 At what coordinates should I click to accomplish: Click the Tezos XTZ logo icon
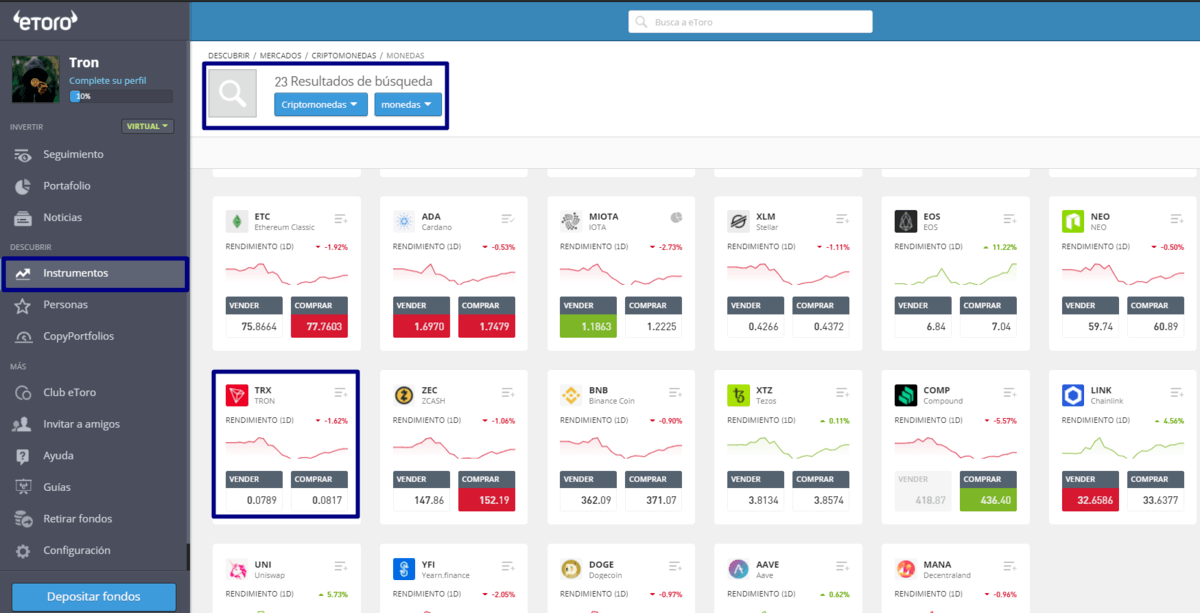click(739, 396)
